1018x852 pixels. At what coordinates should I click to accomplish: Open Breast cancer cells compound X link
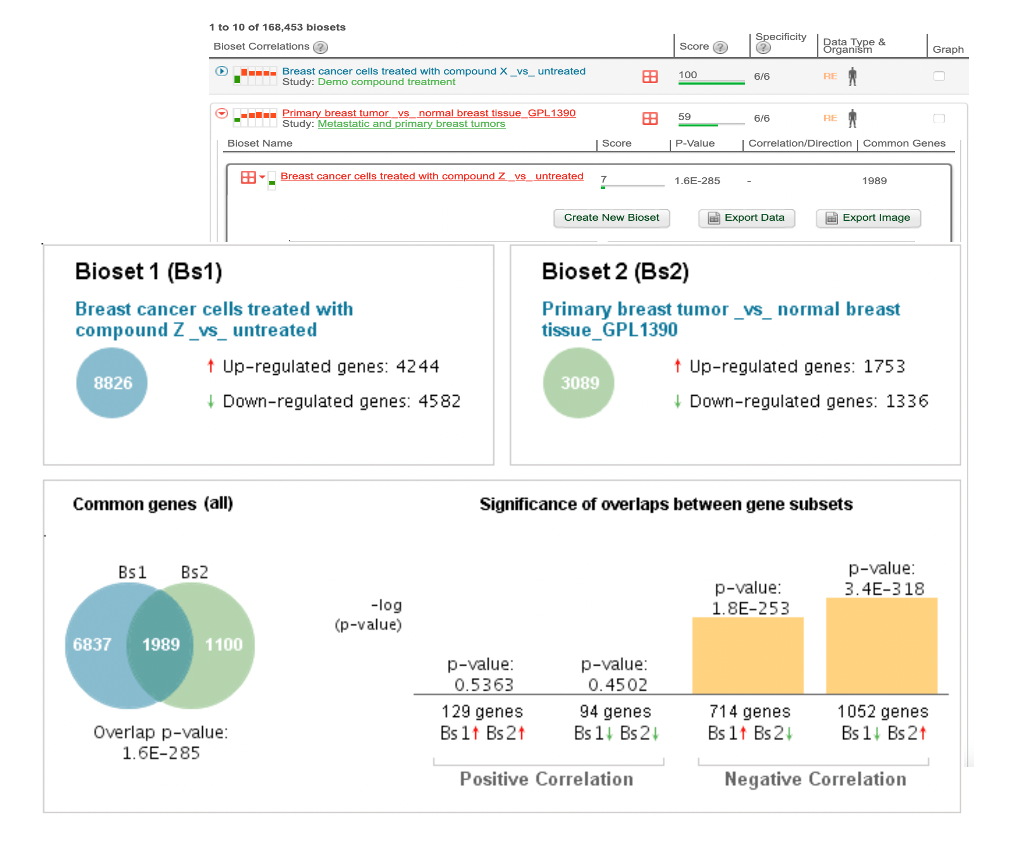click(433, 71)
